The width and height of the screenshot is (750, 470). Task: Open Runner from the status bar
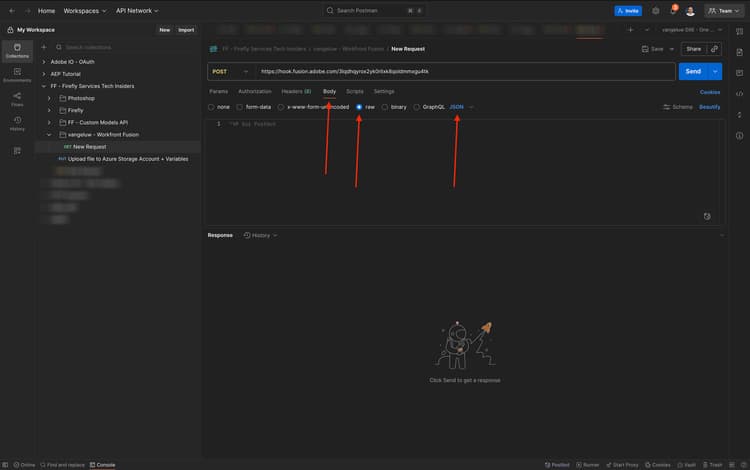587,465
